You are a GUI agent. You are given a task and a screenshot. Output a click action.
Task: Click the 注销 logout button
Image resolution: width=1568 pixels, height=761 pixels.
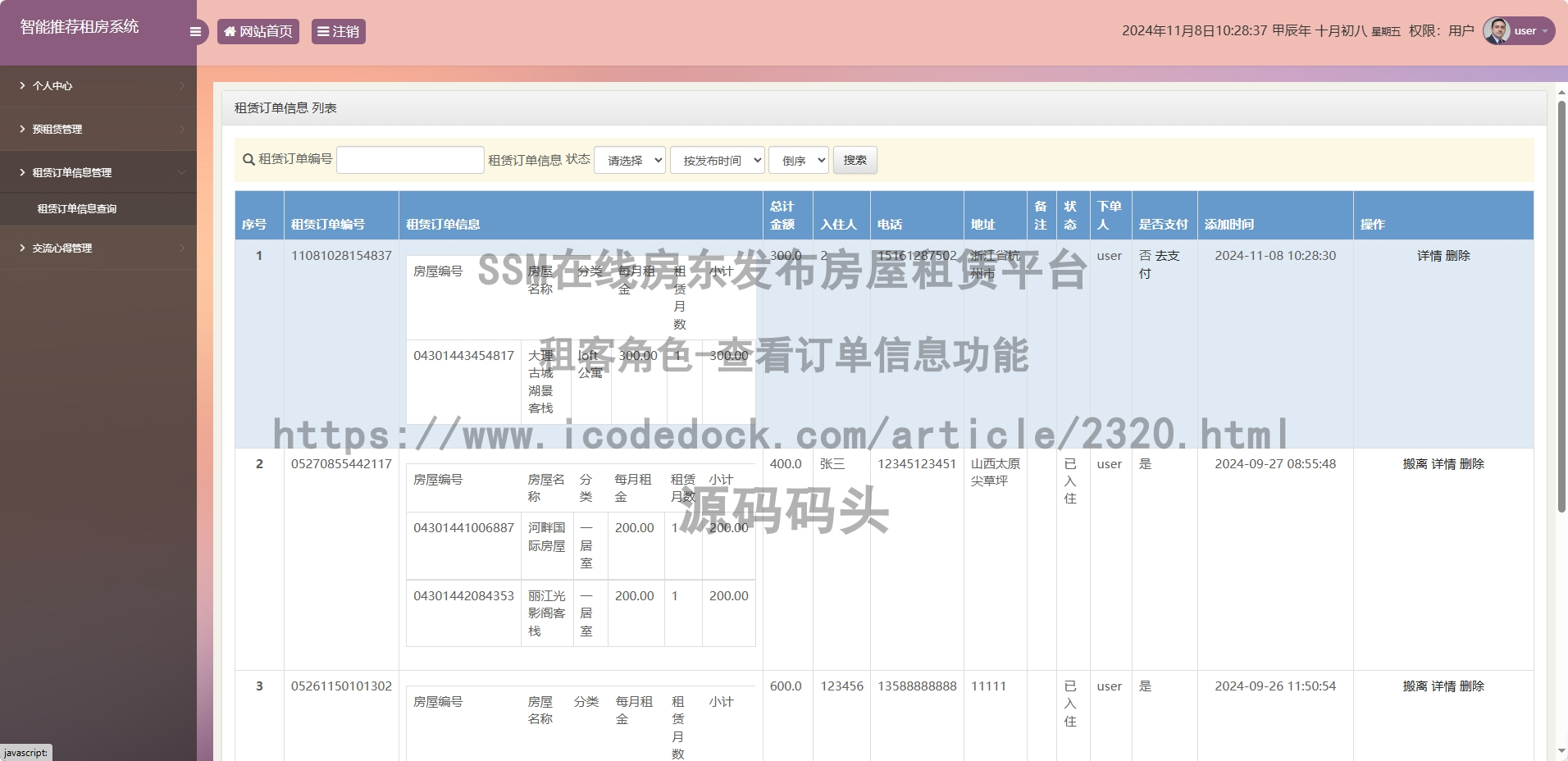pos(338,31)
